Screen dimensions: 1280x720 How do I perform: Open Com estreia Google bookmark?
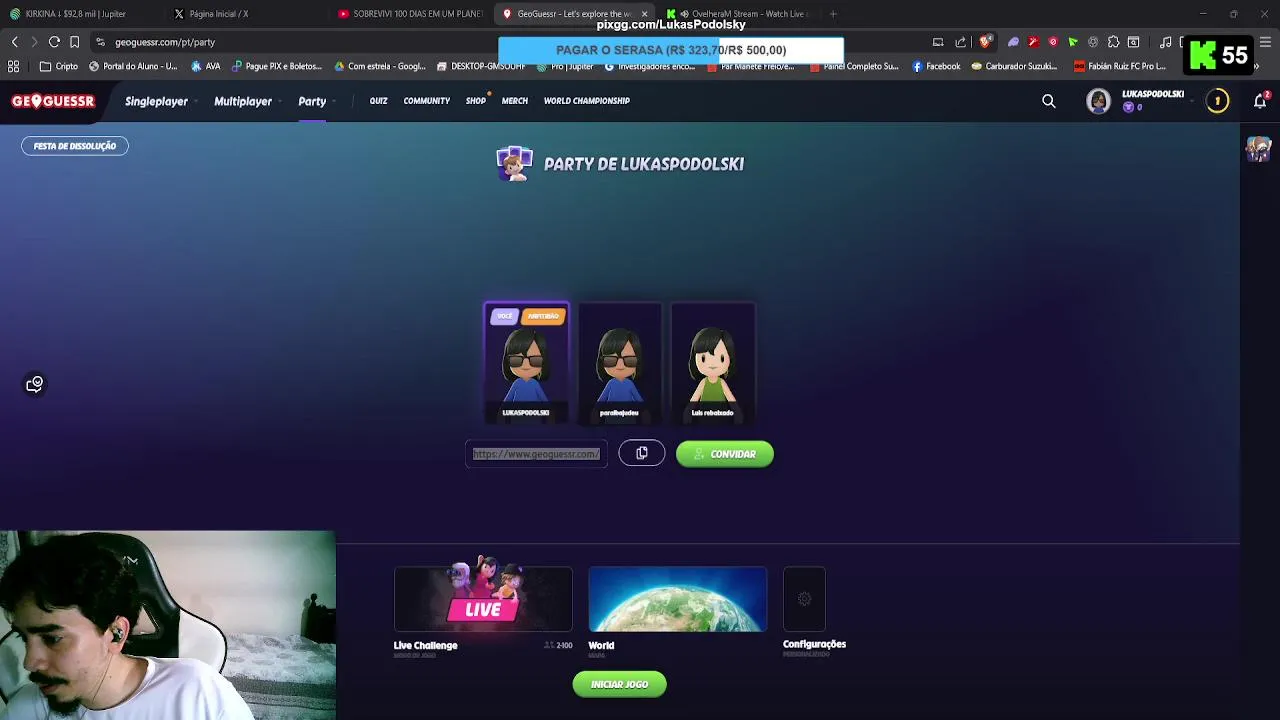pos(380,66)
